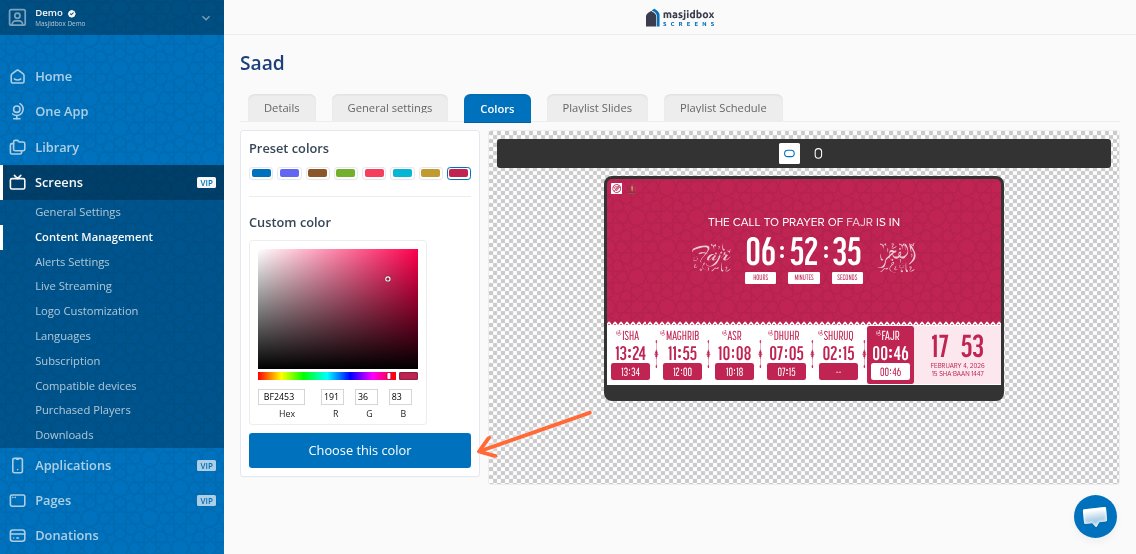Click the Isha prayer time card in preview
Viewport: 1136px width, 554px height.
pos(630,354)
